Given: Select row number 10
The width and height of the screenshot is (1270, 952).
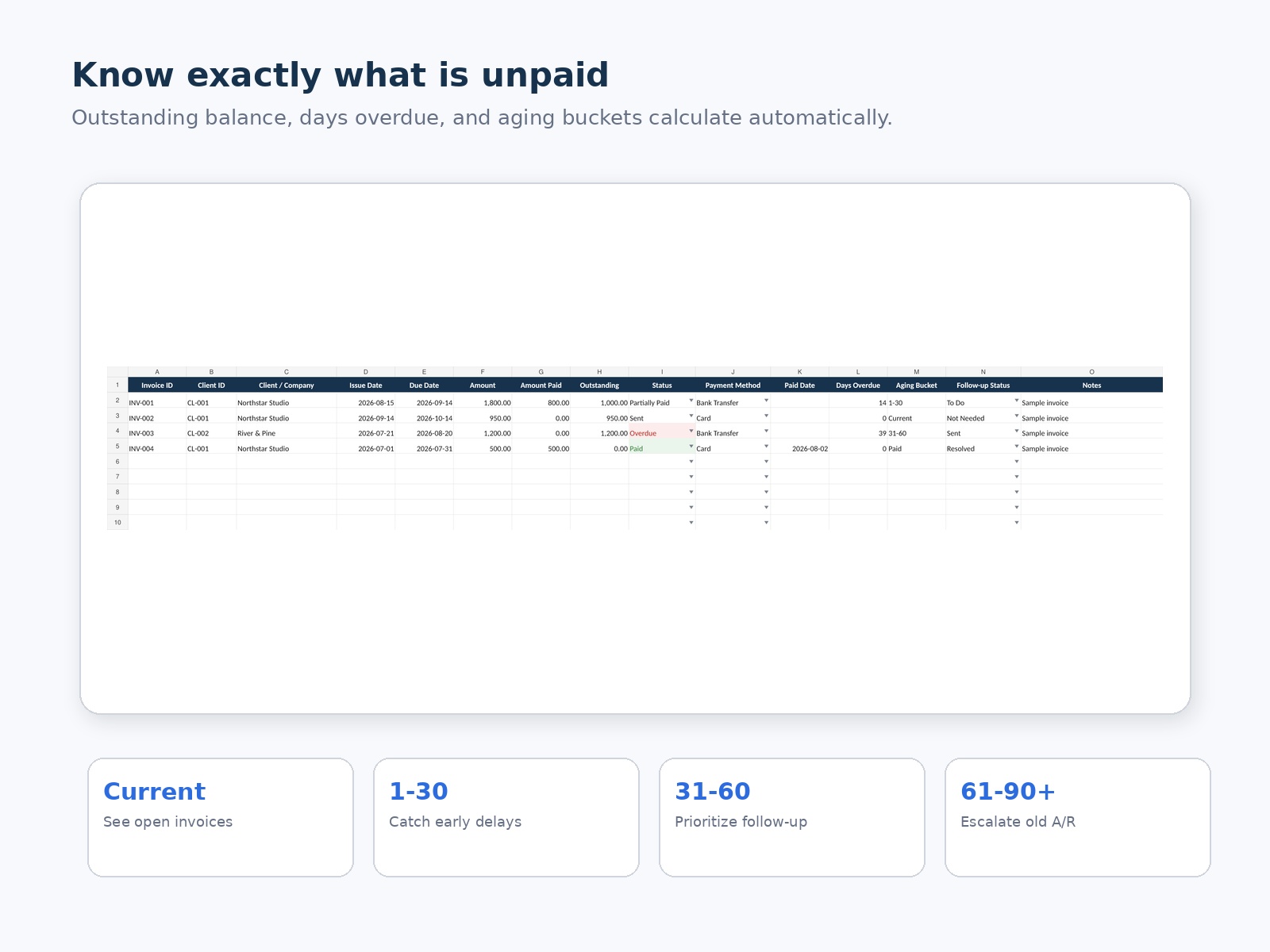Looking at the screenshot, I should (x=117, y=522).
